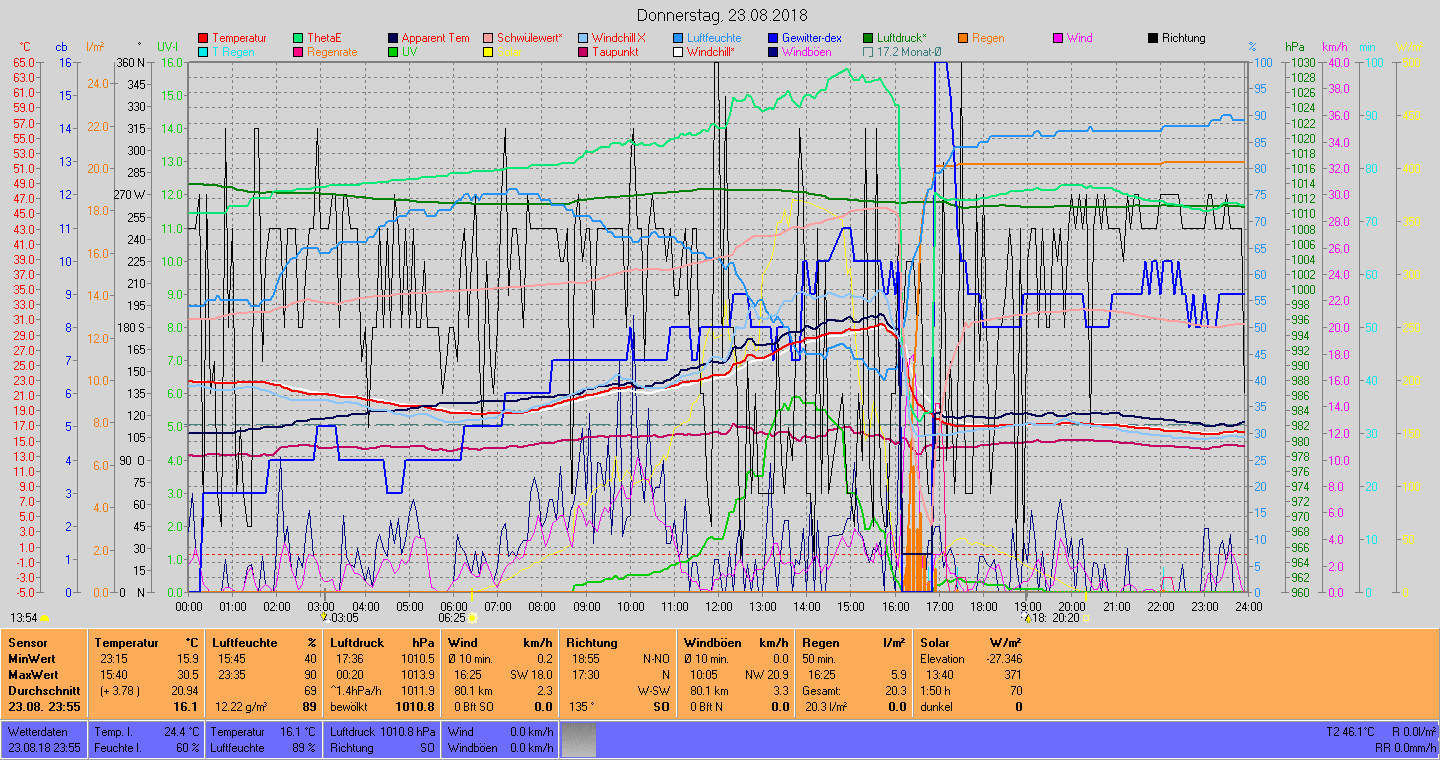Click the orange Regen legend swatch
This screenshot has height=760, width=1440.
coord(963,38)
